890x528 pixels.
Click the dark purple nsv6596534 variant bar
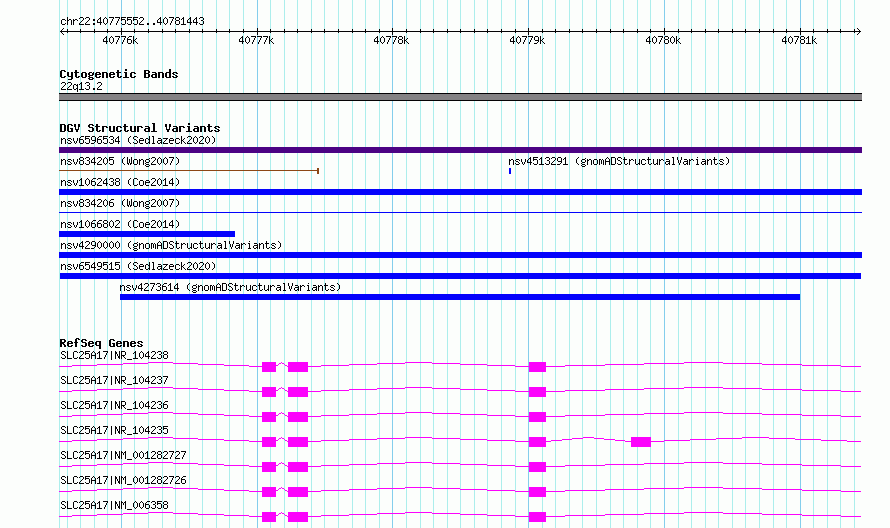coord(460,150)
